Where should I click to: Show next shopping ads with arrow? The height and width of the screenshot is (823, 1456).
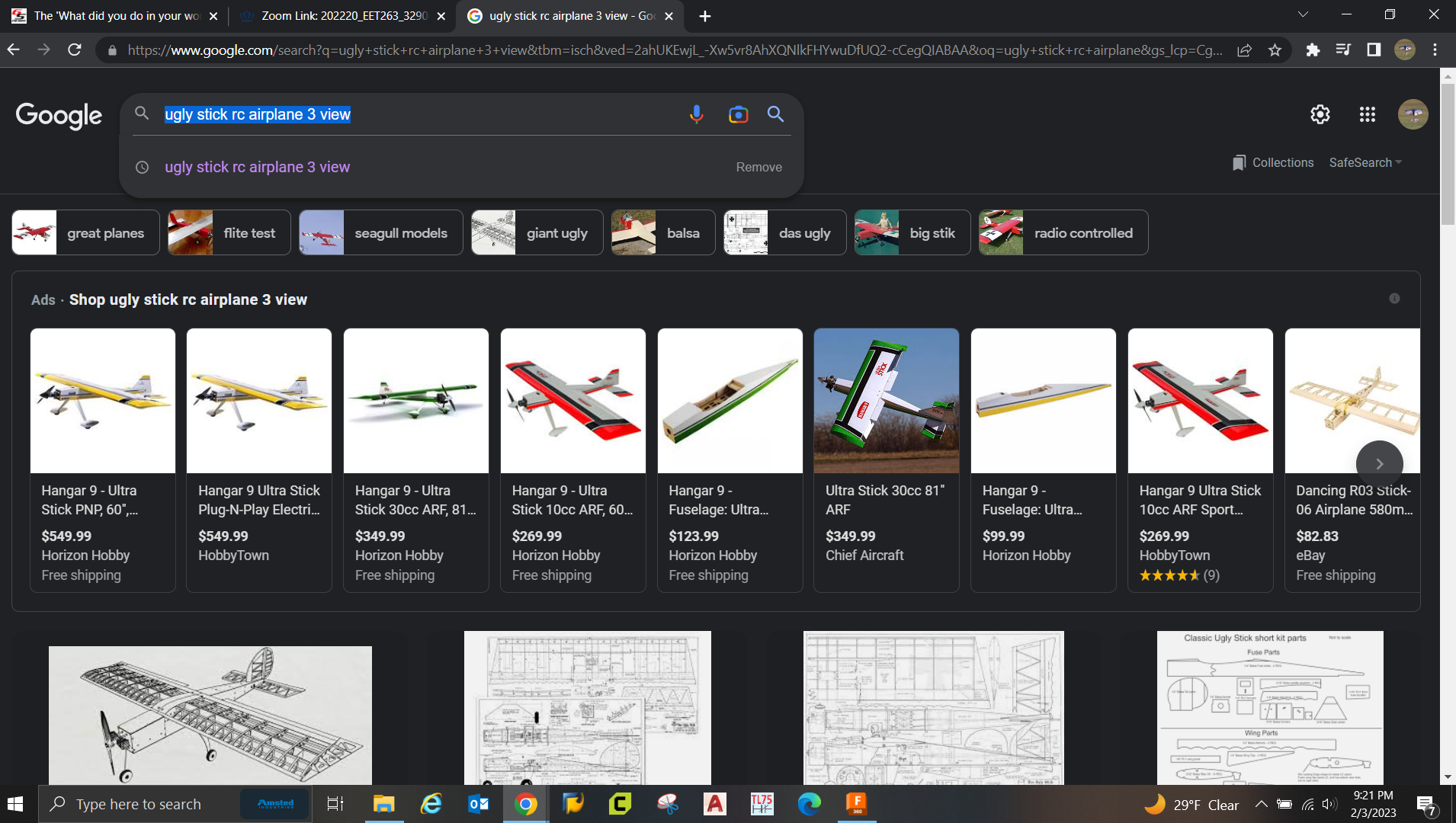pos(1379,463)
